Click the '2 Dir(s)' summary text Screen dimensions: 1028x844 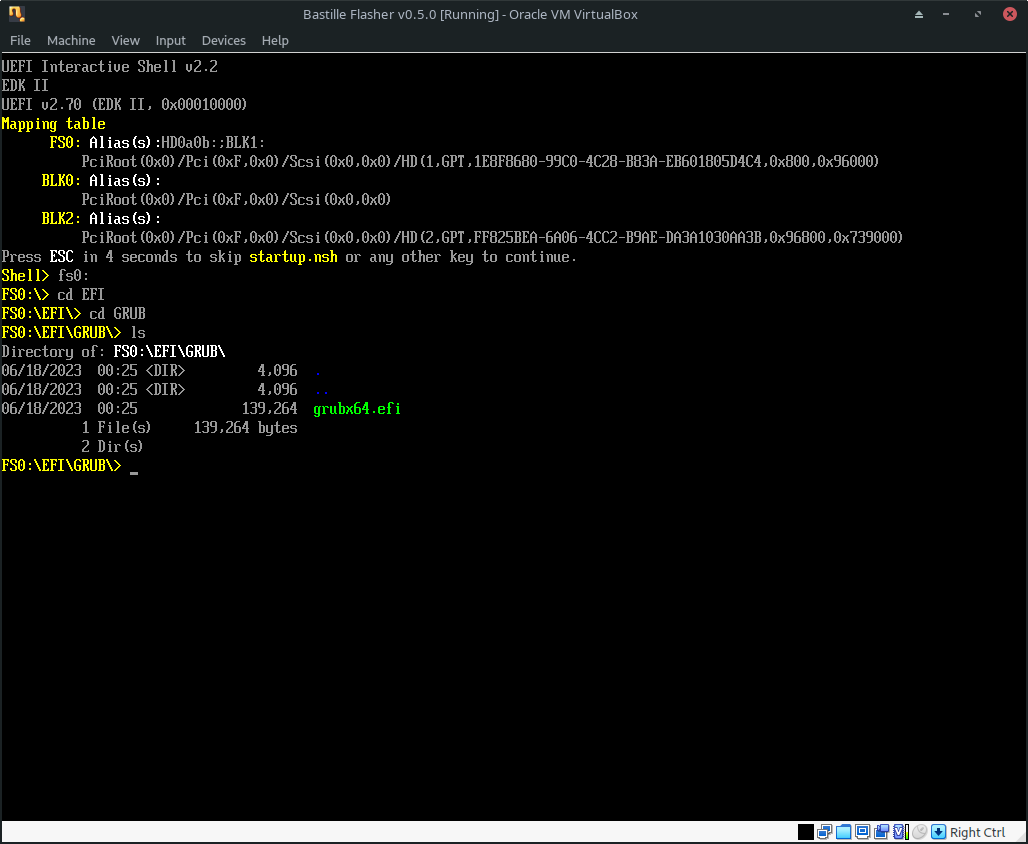click(x=112, y=447)
